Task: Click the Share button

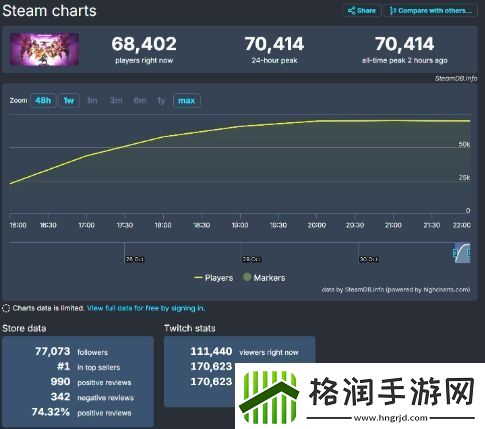Action: (x=362, y=11)
